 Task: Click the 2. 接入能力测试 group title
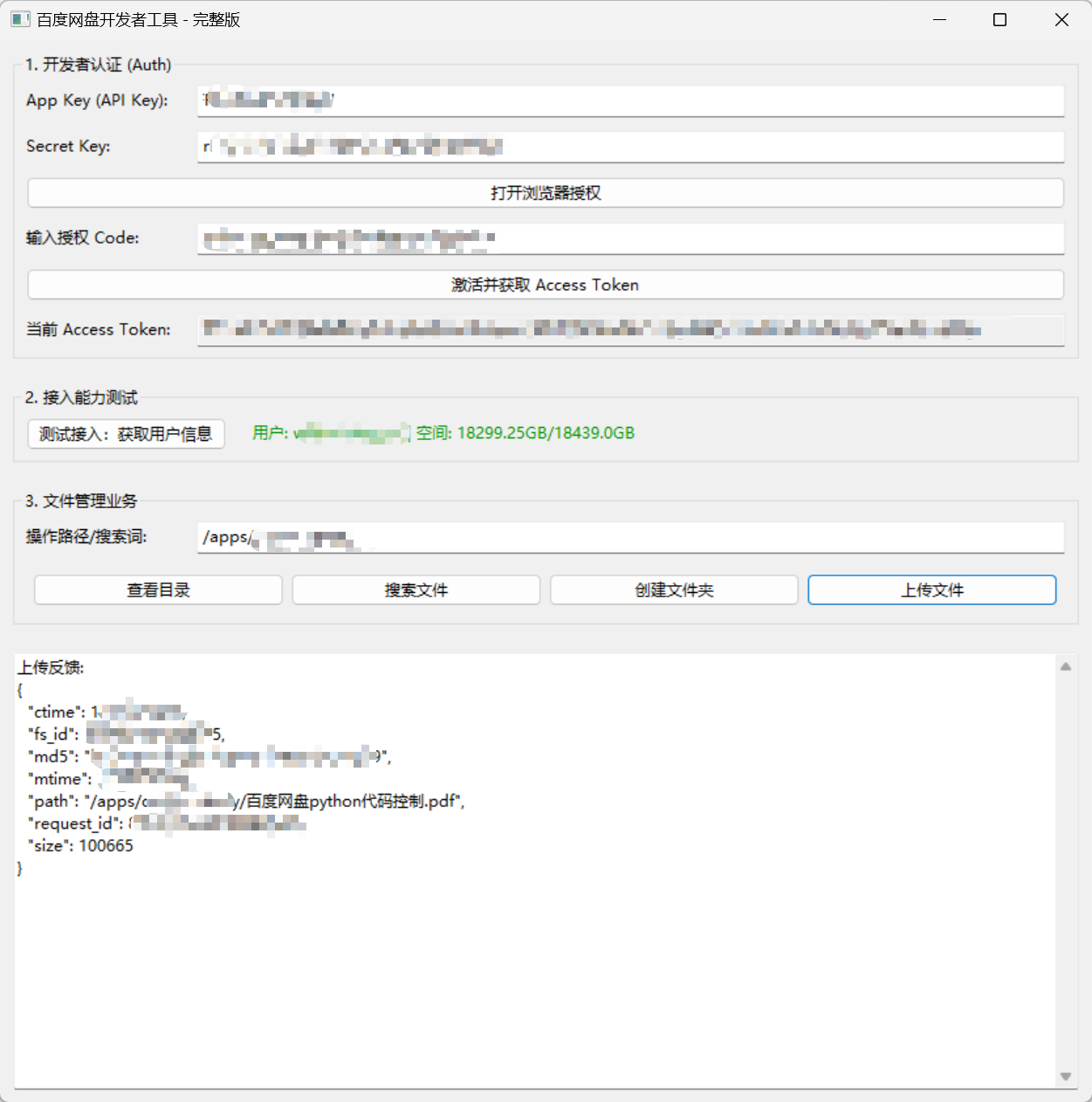tap(81, 398)
